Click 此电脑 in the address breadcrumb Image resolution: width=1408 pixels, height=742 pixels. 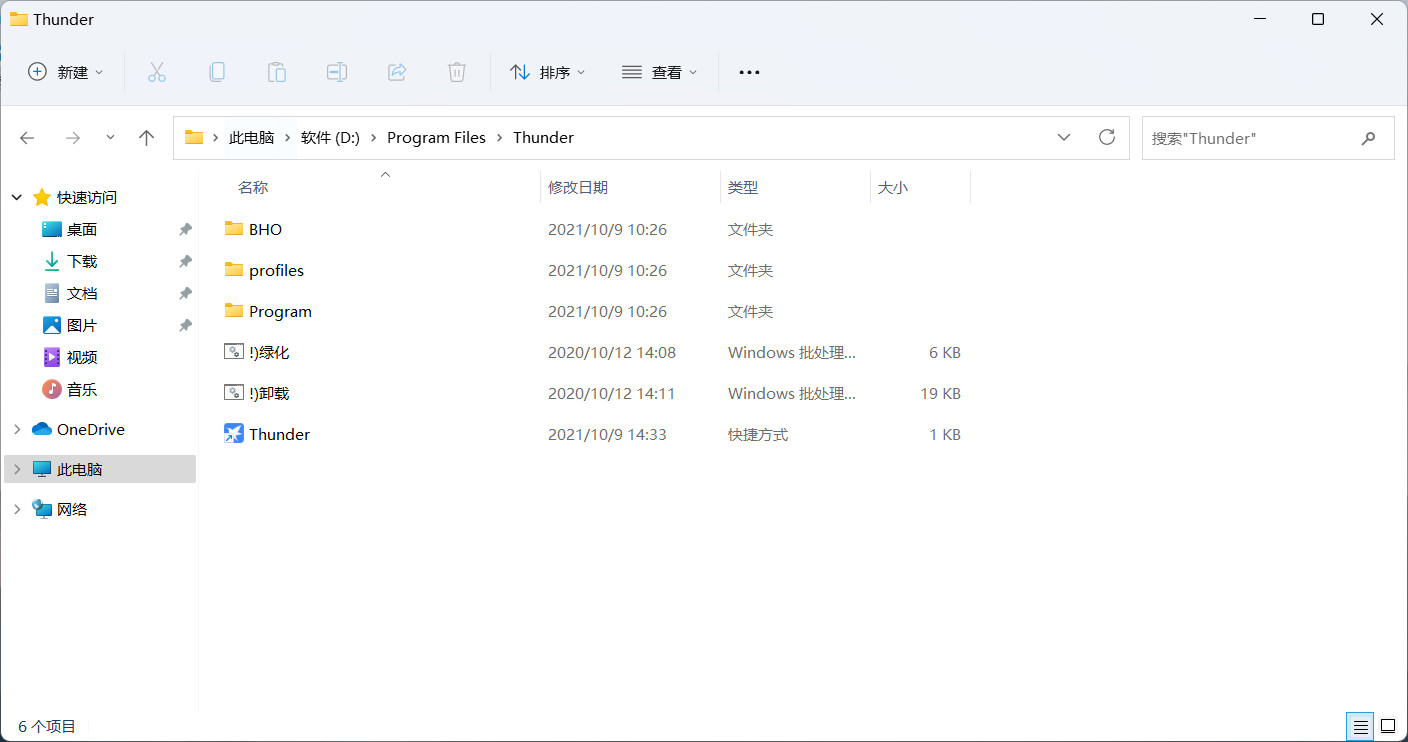[x=251, y=138]
